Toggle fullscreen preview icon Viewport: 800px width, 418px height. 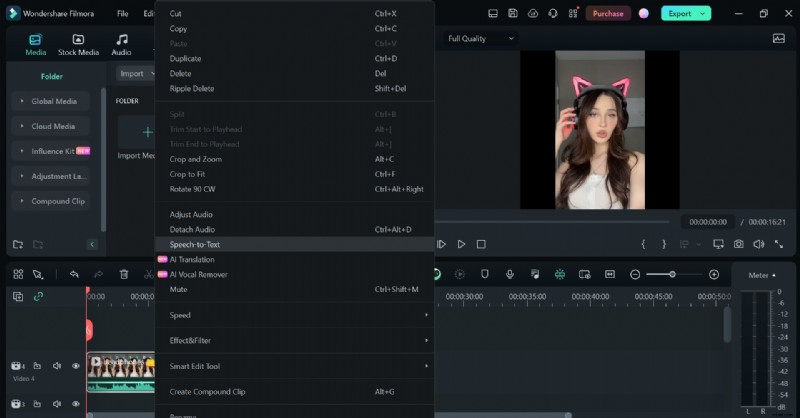tap(779, 244)
